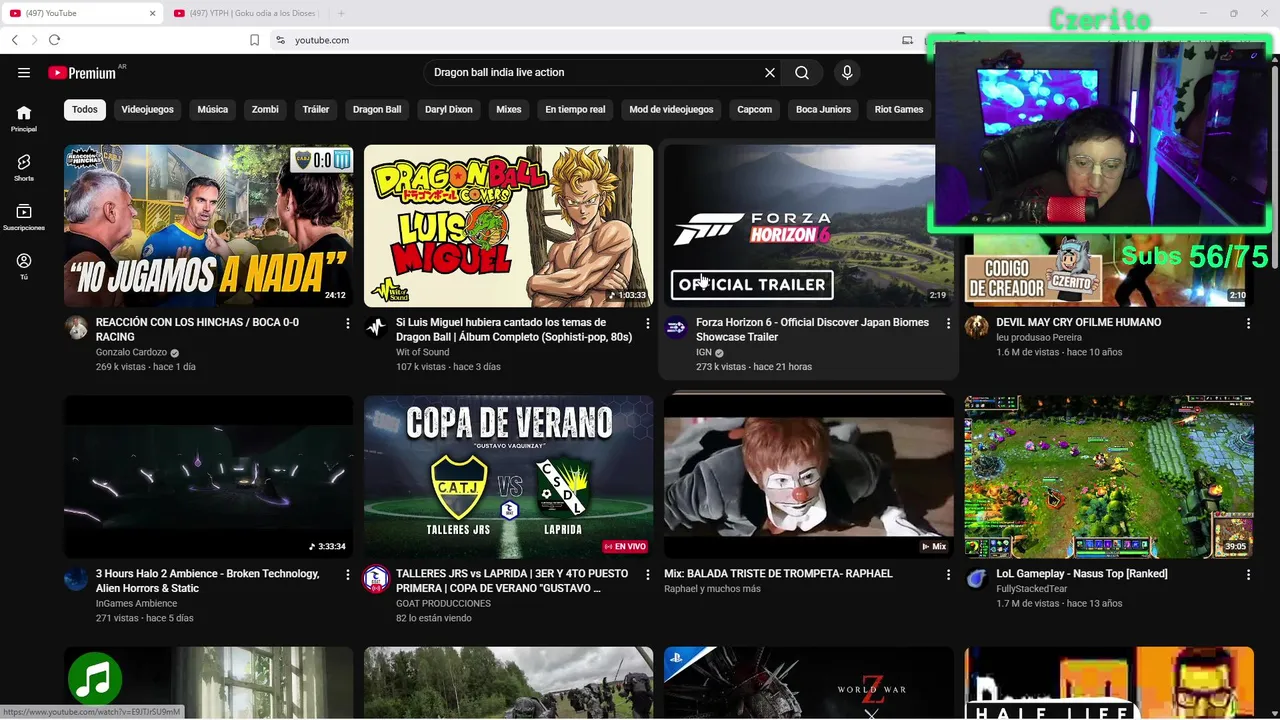This screenshot has height=720, width=1280.
Task: Open options for Nasus Top gameplay video
Action: click(1248, 574)
